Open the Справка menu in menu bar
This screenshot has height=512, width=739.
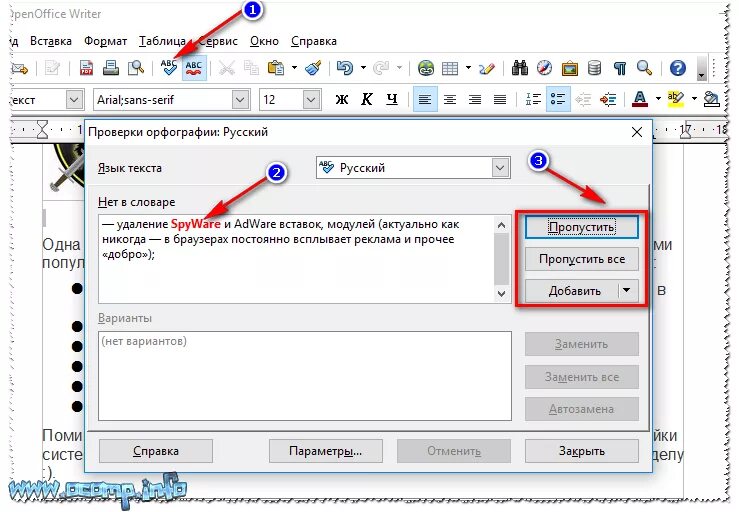(314, 41)
